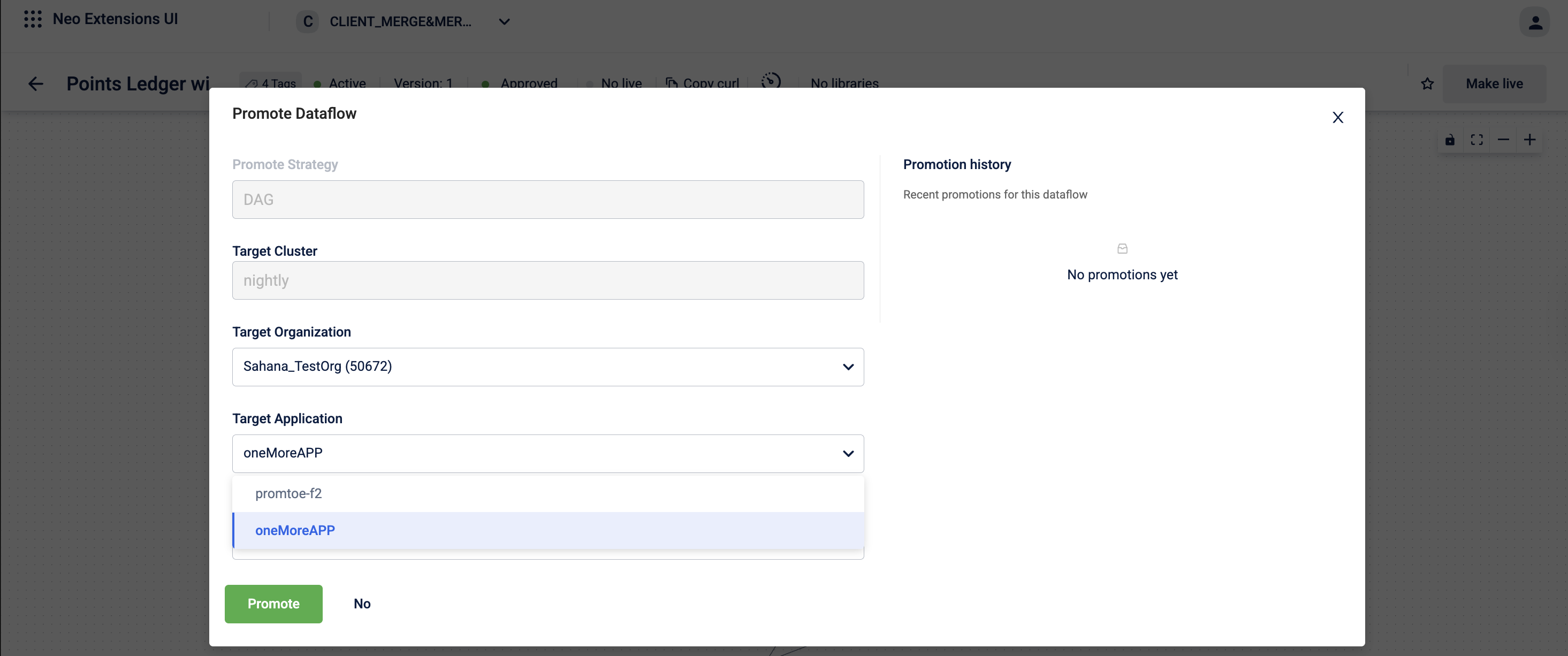Click the user profile avatar icon
The image size is (1568, 656).
pyautogui.click(x=1534, y=22)
